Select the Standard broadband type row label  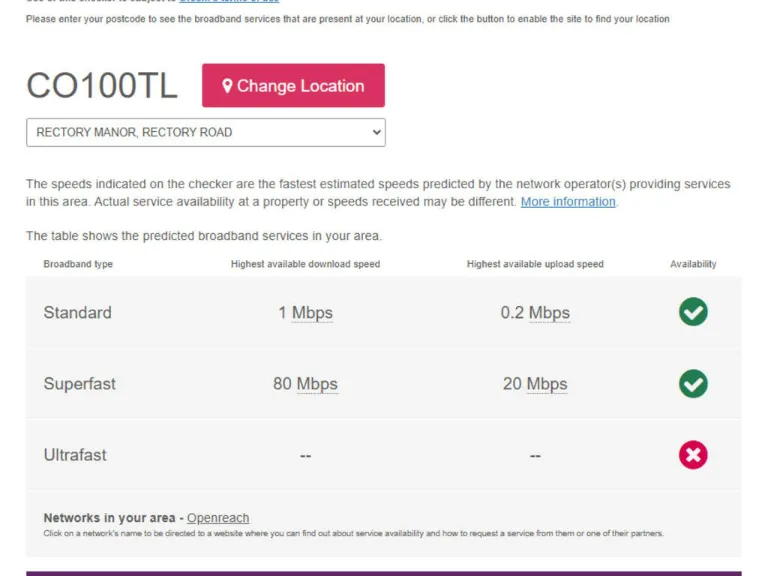click(x=78, y=313)
